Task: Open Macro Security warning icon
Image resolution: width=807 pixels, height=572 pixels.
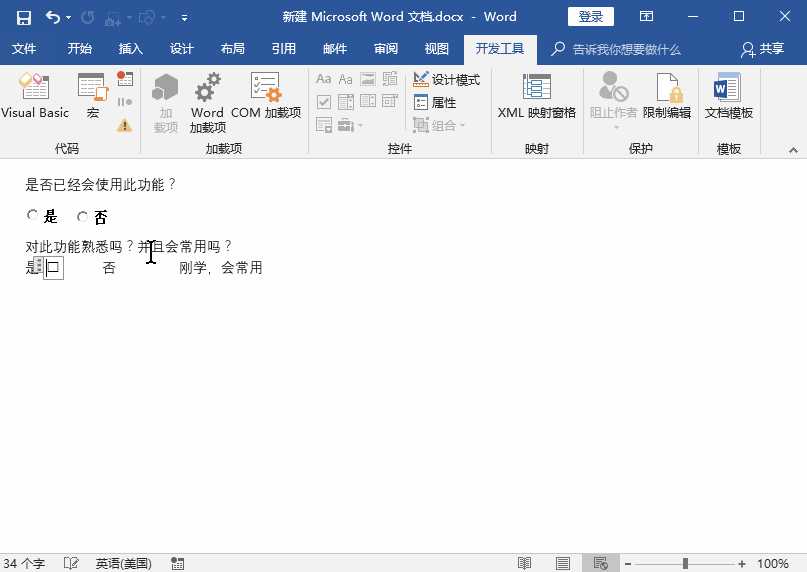Action: pyautogui.click(x=125, y=125)
